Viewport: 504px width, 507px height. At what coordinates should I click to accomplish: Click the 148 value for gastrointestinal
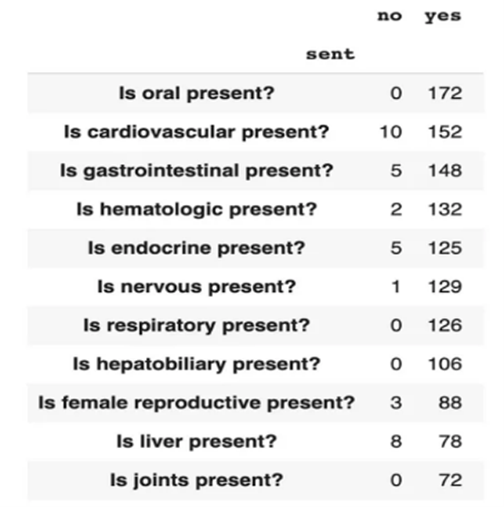click(445, 171)
